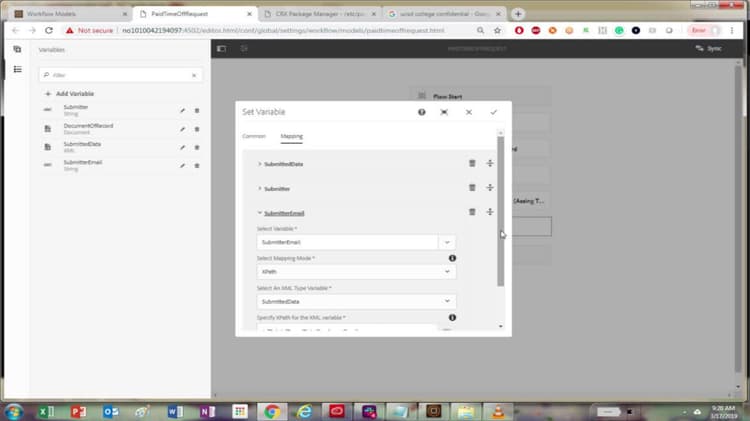This screenshot has height=421, width=750.
Task: Switch to the Mapping tab
Action: pos(291,136)
